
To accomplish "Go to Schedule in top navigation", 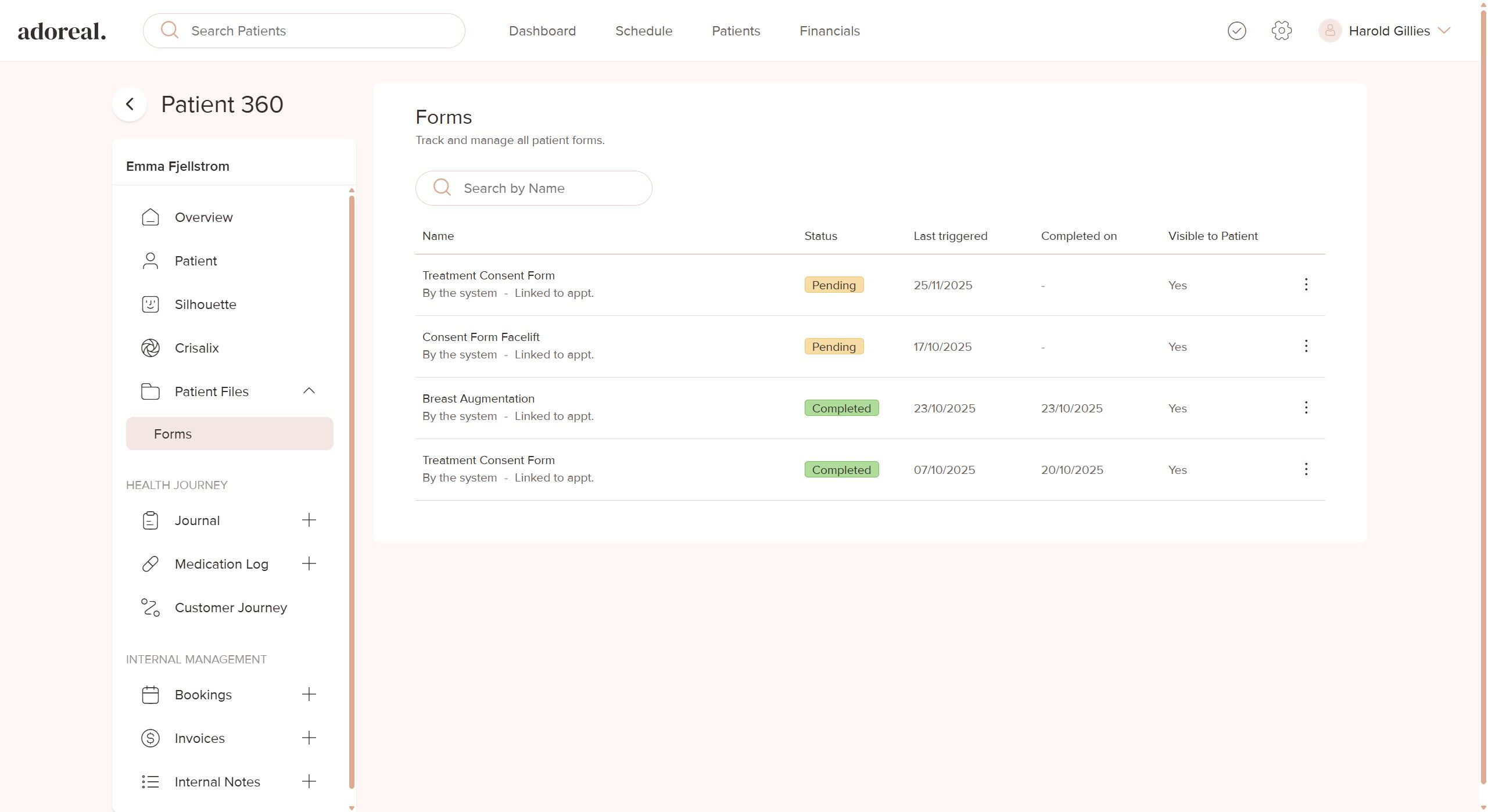I will click(x=643, y=31).
